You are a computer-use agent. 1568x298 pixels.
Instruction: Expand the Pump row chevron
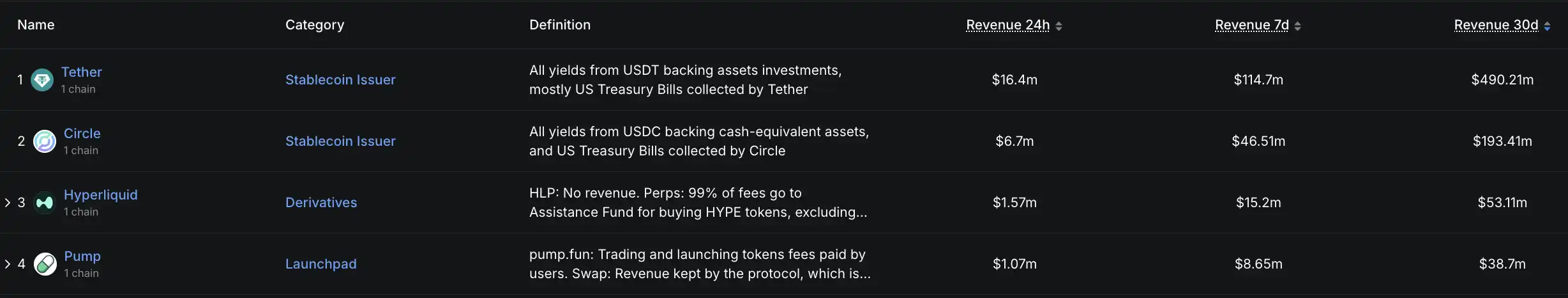coord(8,264)
